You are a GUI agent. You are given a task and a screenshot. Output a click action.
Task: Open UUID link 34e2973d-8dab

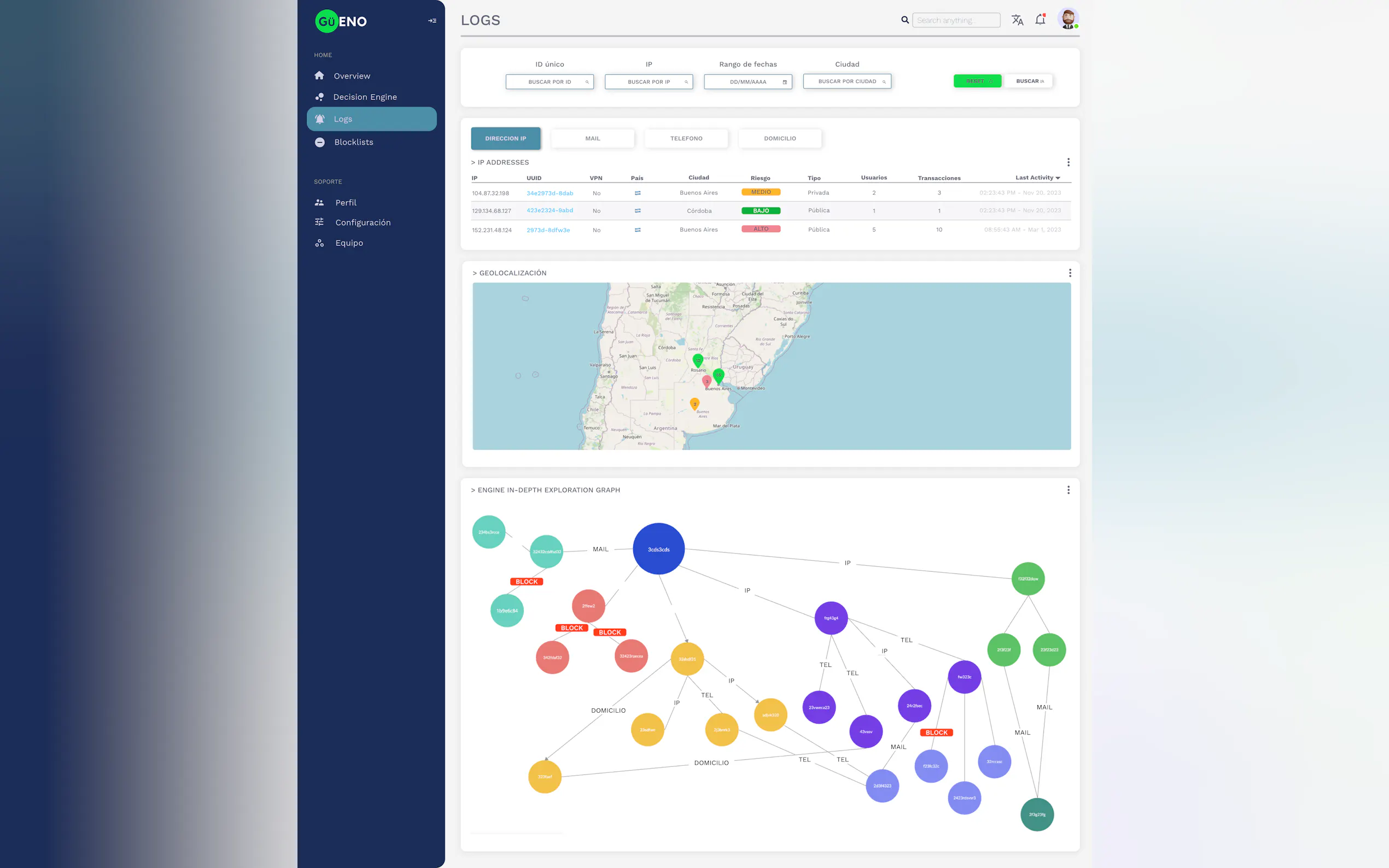[x=549, y=193]
